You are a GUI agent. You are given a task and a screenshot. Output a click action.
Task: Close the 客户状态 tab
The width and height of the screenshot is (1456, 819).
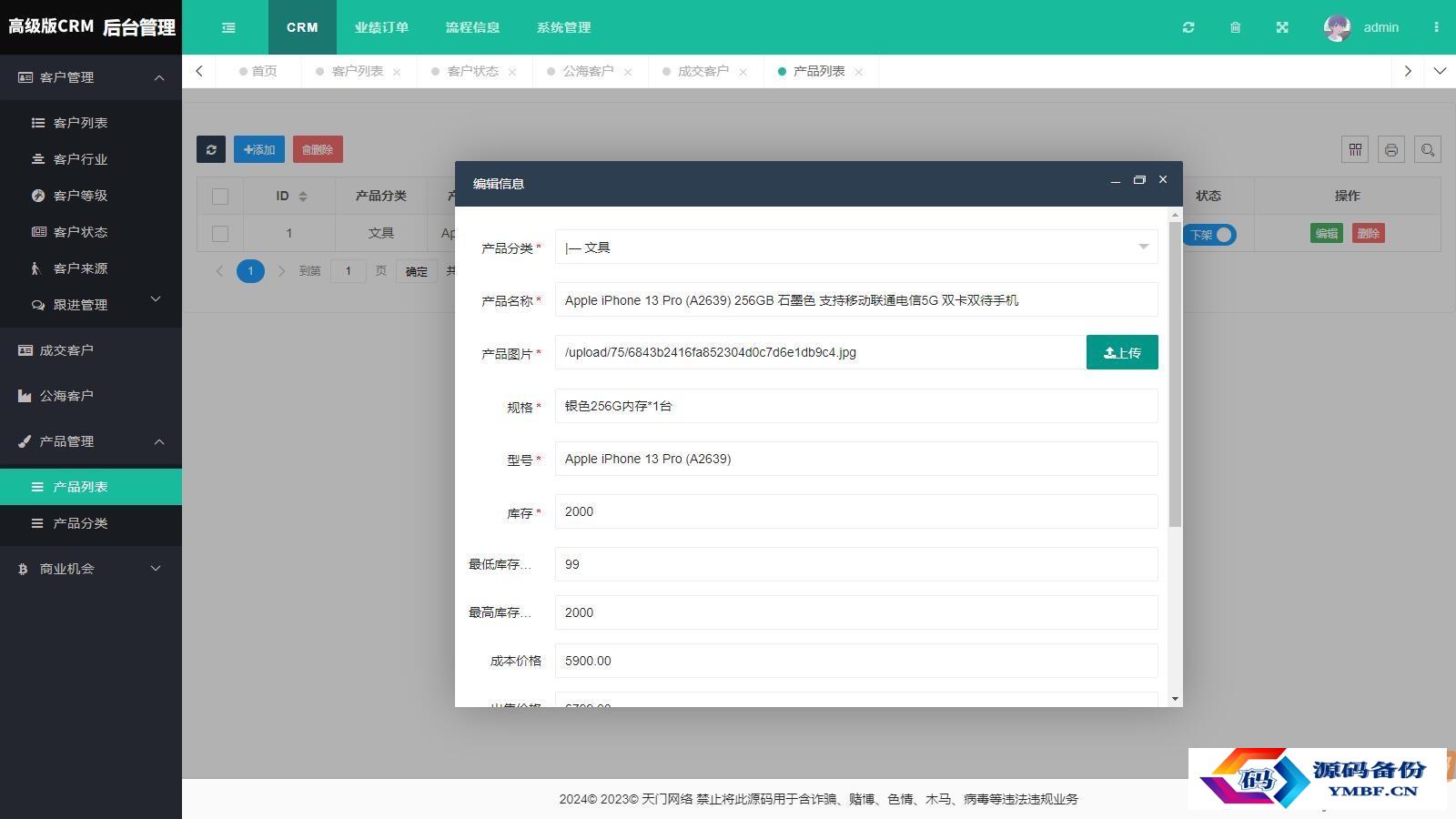[x=512, y=72]
